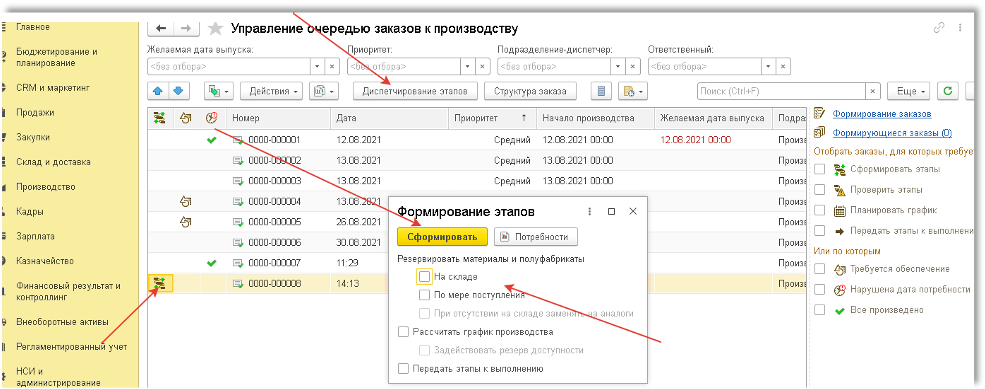
Task: Open the Подразделение-диспетчер dropdown
Action: 618,66
